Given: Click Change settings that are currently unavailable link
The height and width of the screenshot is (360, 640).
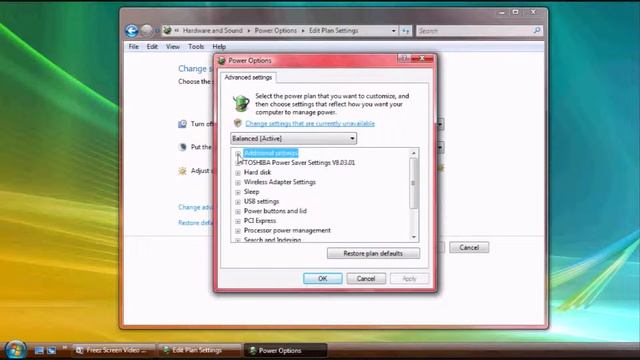Looking at the screenshot, I should point(310,123).
